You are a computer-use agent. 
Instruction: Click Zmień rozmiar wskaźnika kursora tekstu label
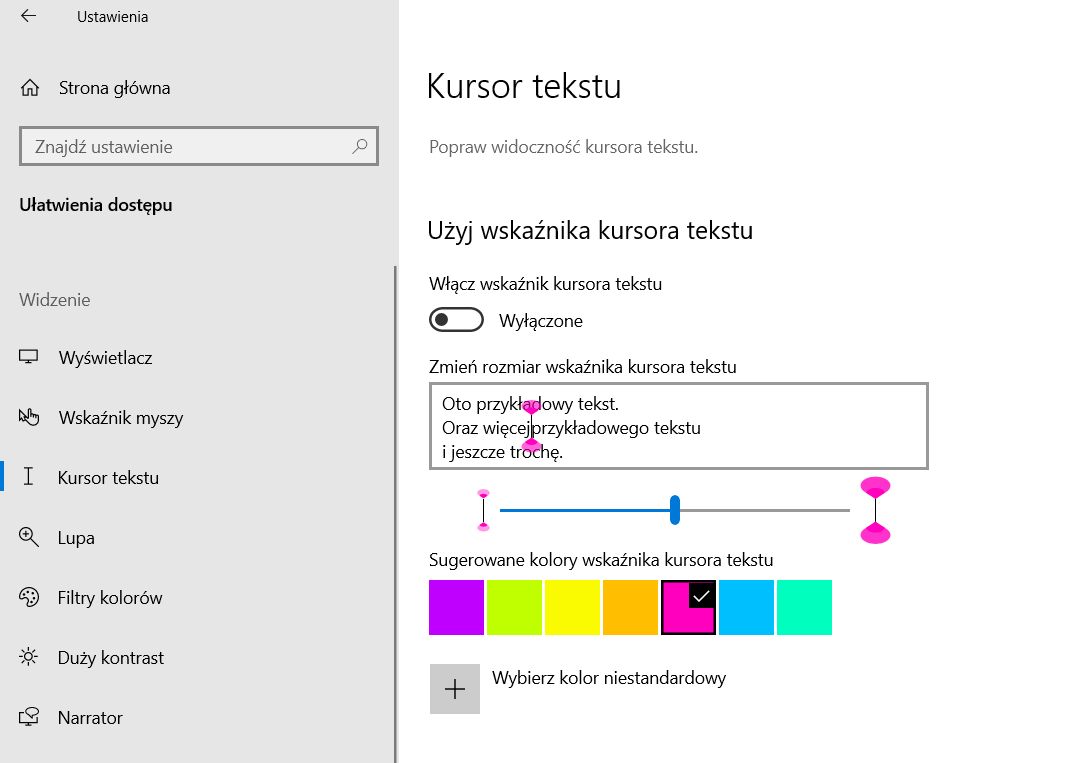tap(583, 367)
